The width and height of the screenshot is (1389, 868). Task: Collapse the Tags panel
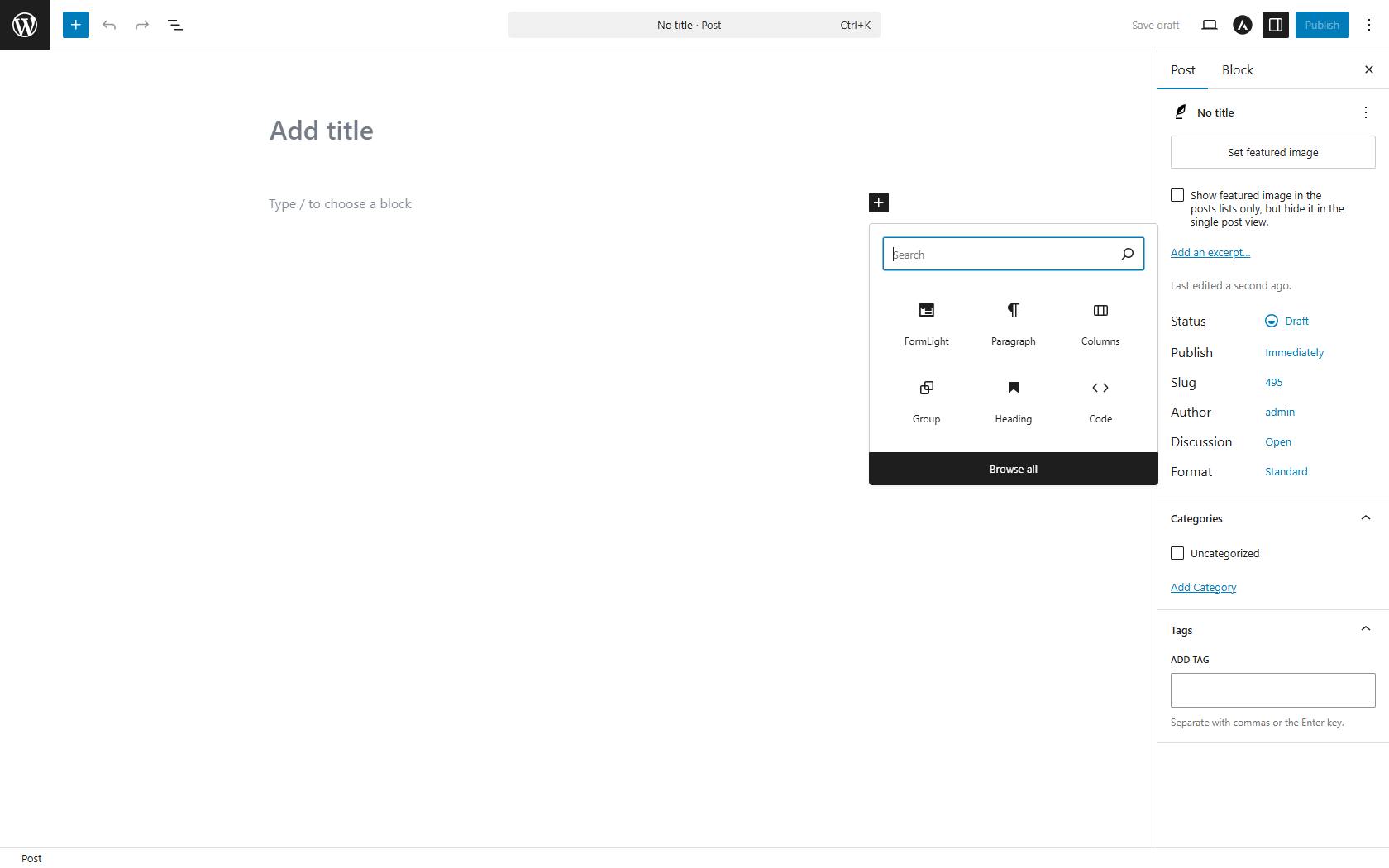point(1365,628)
